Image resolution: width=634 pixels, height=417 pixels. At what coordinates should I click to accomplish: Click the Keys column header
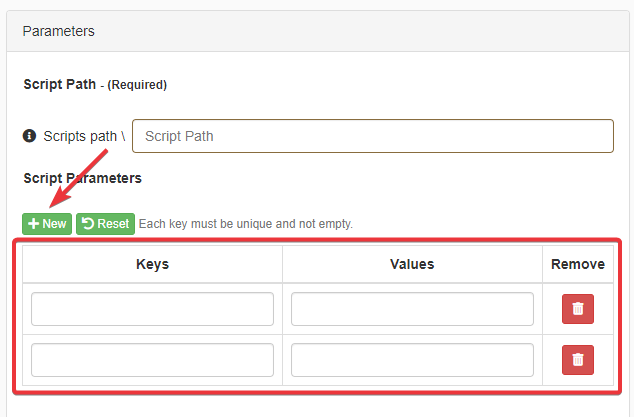click(152, 264)
